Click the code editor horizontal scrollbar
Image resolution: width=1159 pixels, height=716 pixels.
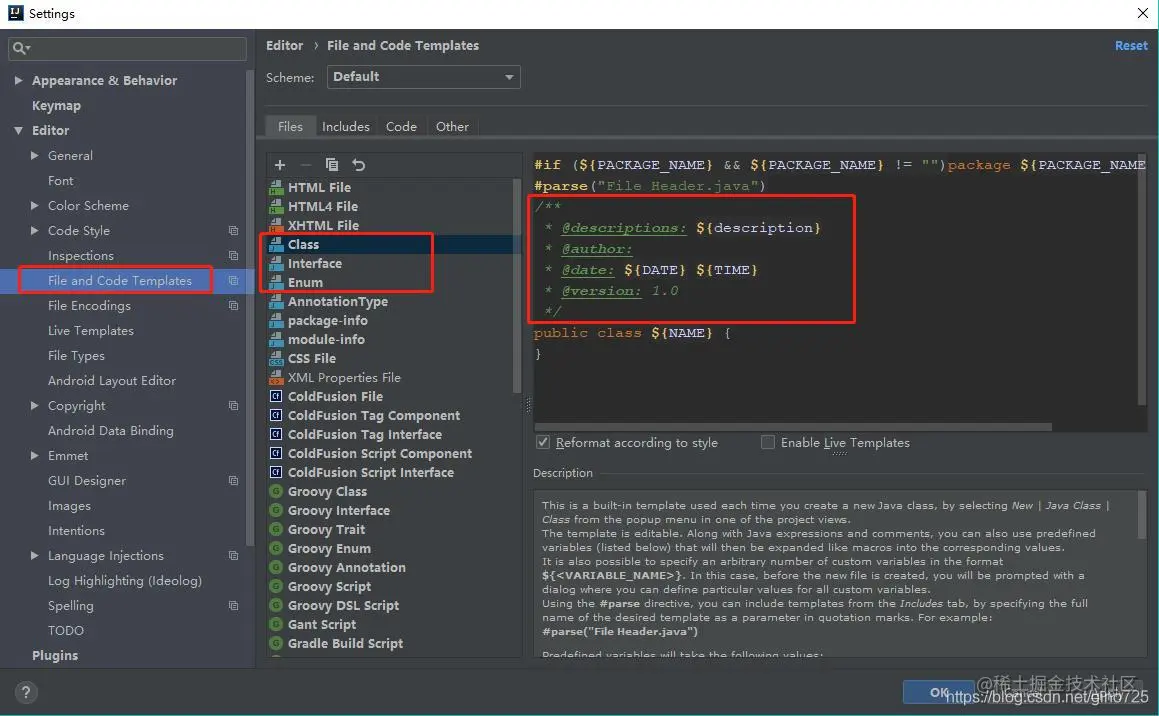[792, 427]
